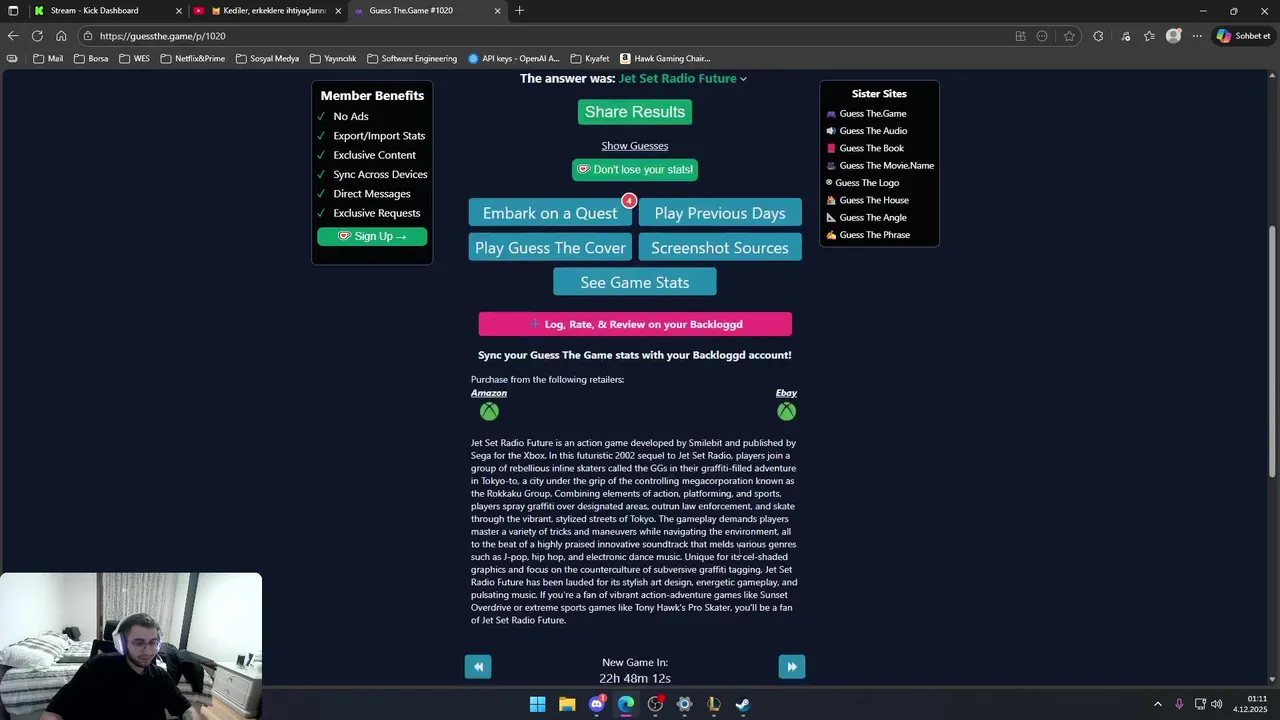Open Hawk Gaming Chair bookmark

click(665, 59)
